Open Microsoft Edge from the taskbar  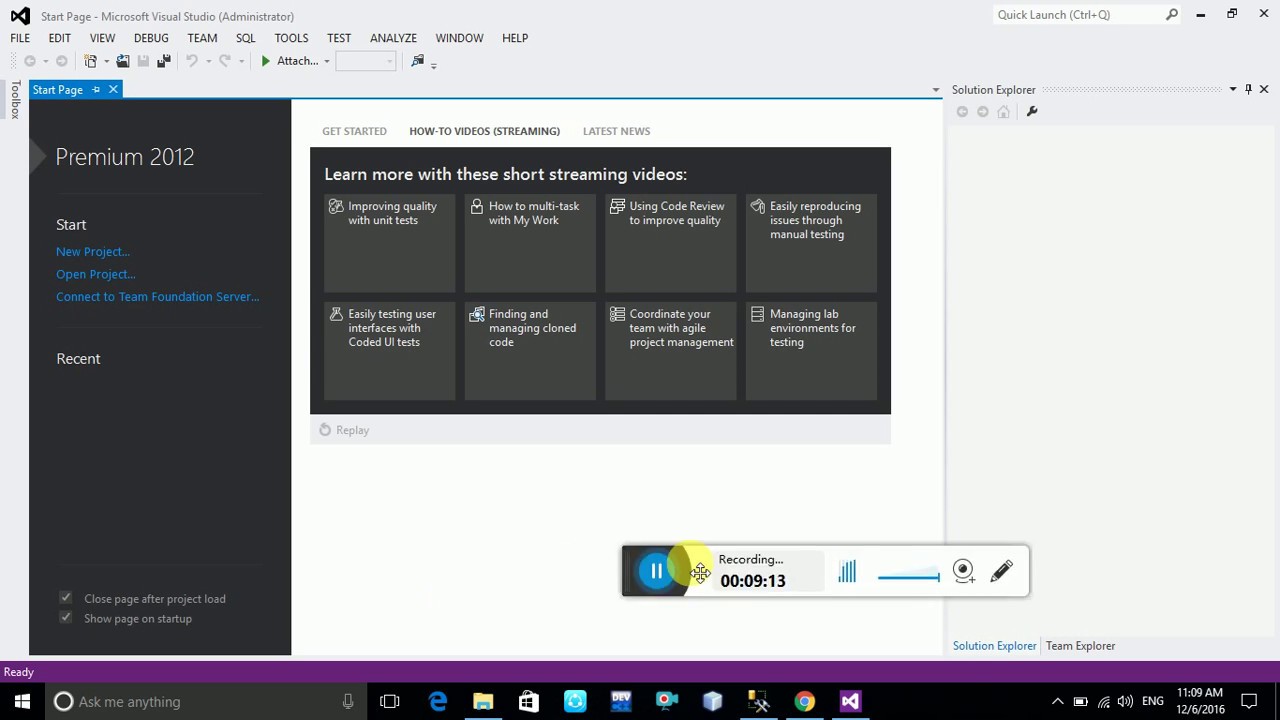(438, 702)
